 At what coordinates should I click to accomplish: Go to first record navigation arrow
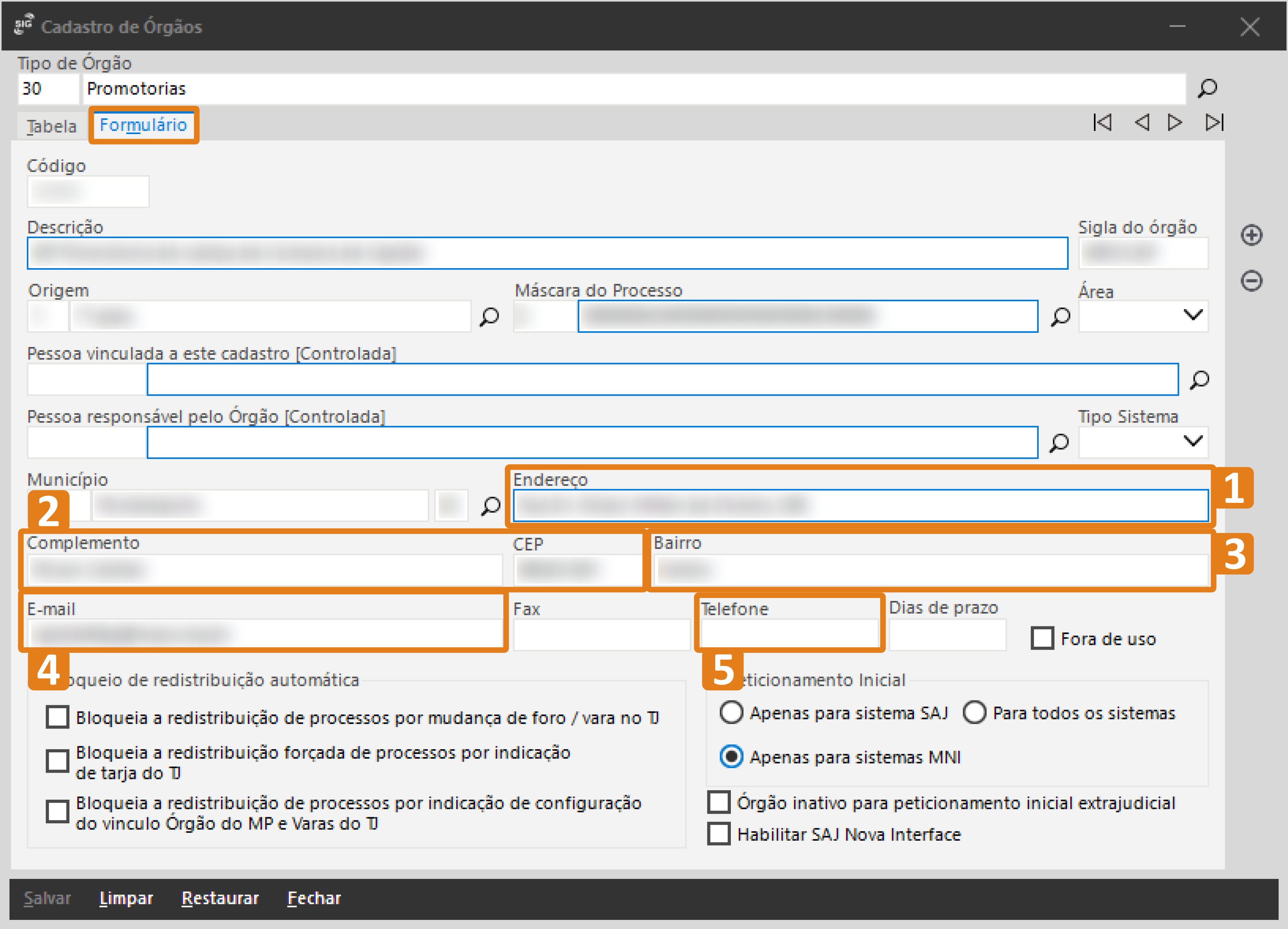point(1102,122)
